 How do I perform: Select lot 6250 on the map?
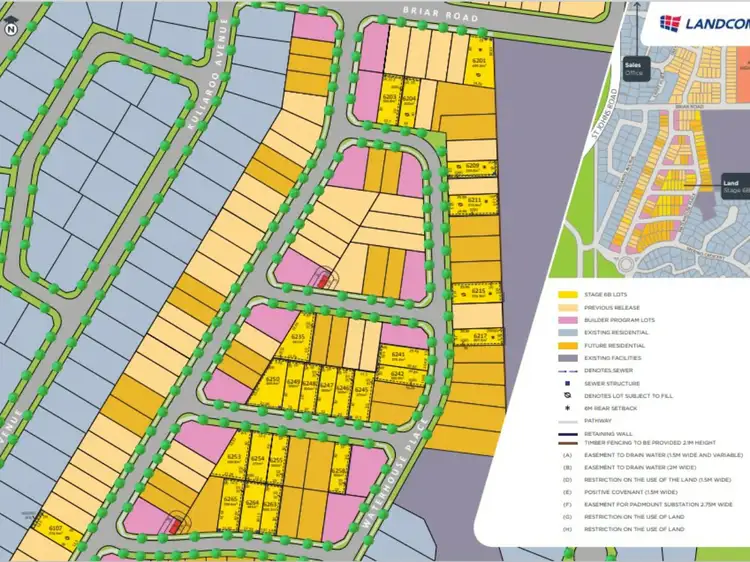(x=273, y=384)
